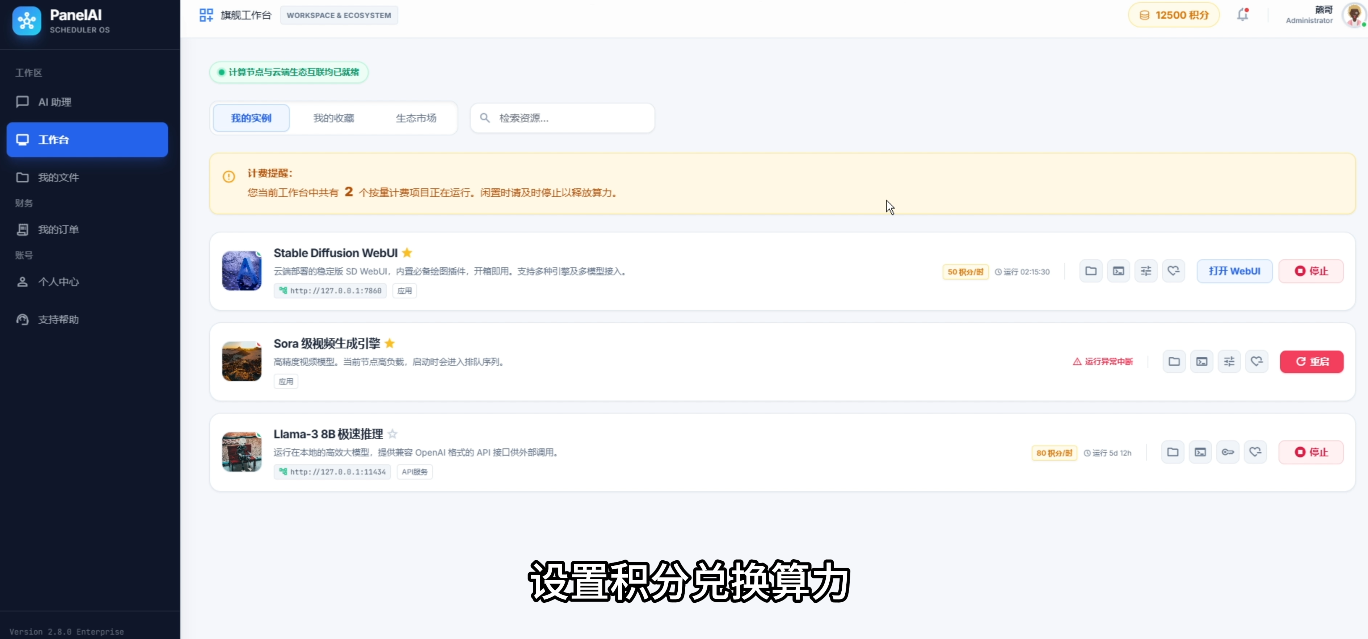Screen dimensions: 1368x639
Task: Open the folder icon for Llama-3 8B row
Action: (1173, 452)
